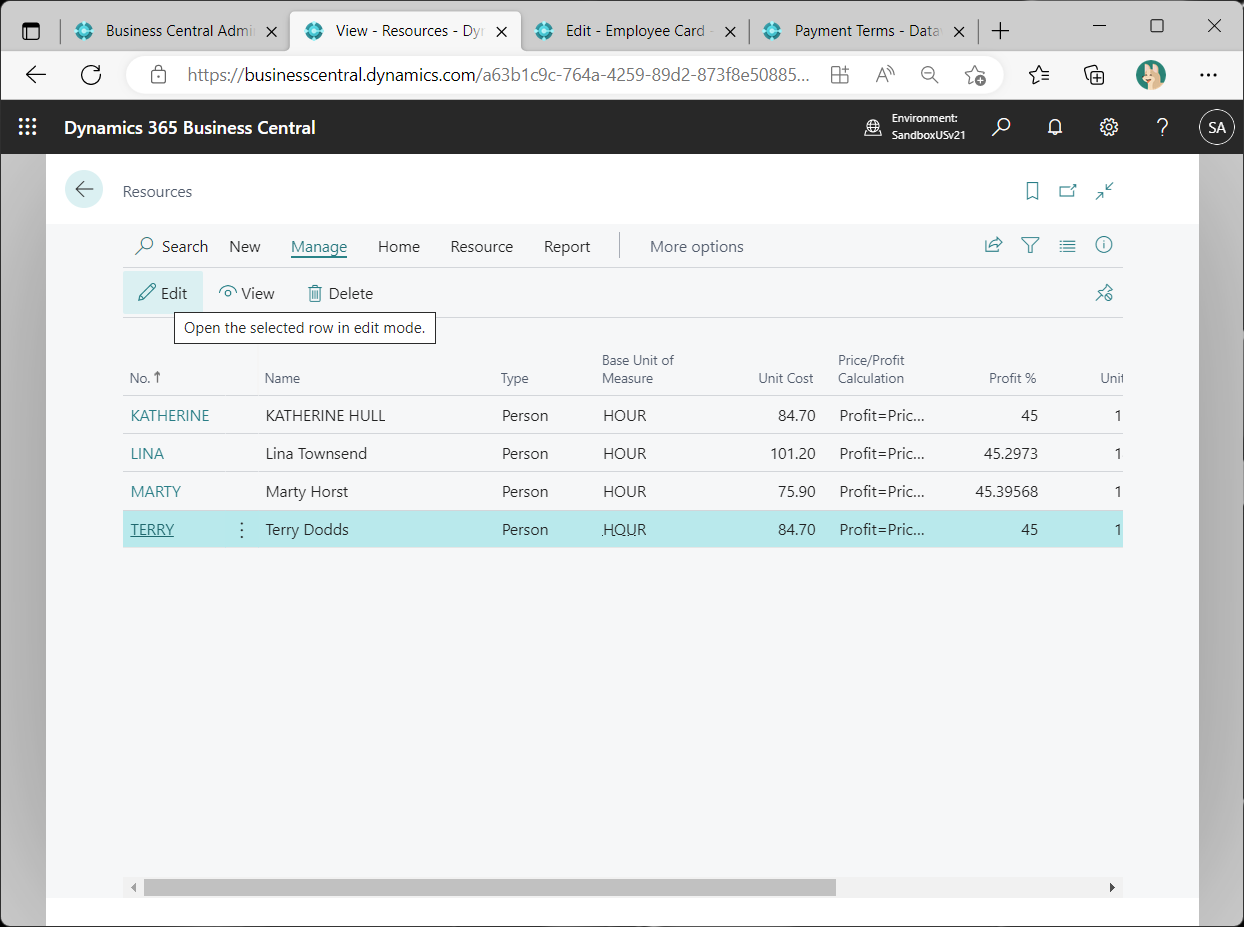Image resolution: width=1244 pixels, height=927 pixels.
Task: Click the Share icon in the action bar
Action: pyautogui.click(x=993, y=245)
